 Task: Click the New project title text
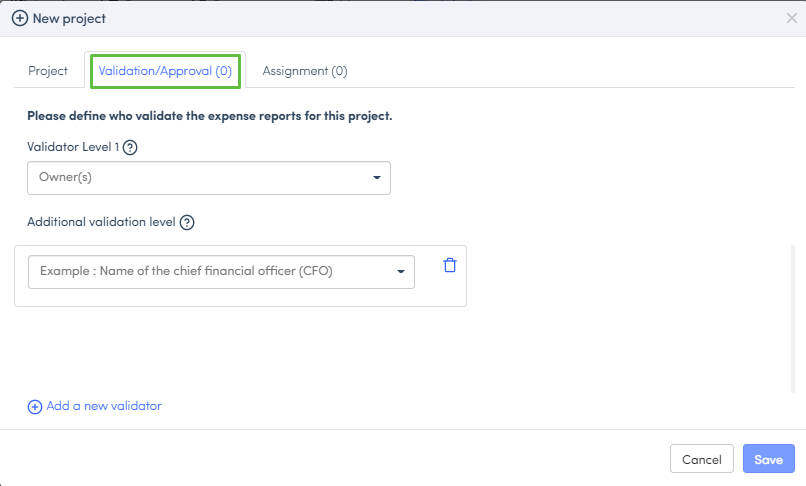pos(69,18)
